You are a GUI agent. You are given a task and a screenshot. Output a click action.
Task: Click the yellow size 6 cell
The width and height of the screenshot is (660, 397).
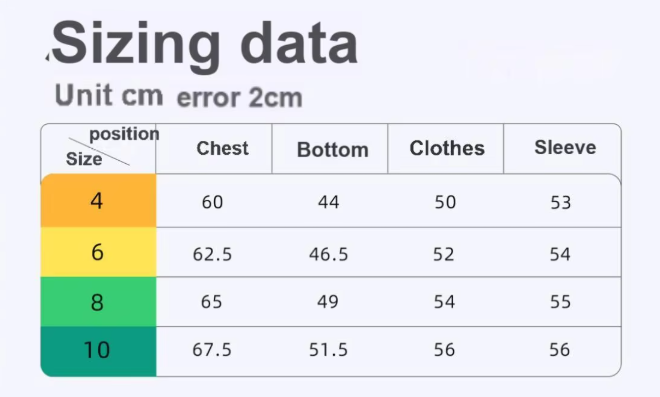[98, 252]
